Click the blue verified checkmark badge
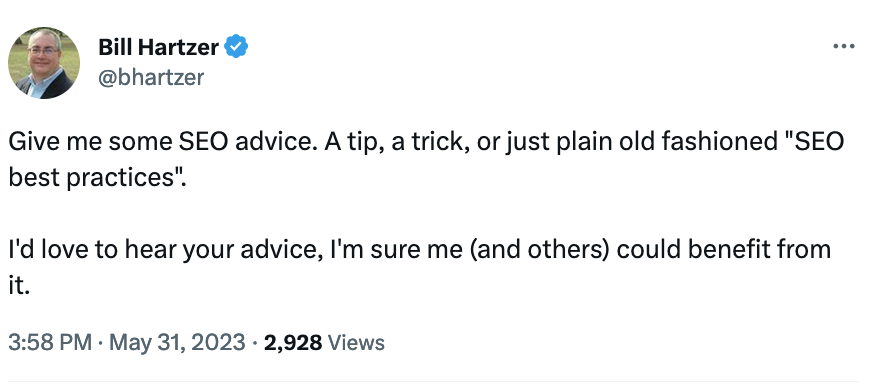This screenshot has height=384, width=876. pyautogui.click(x=236, y=46)
